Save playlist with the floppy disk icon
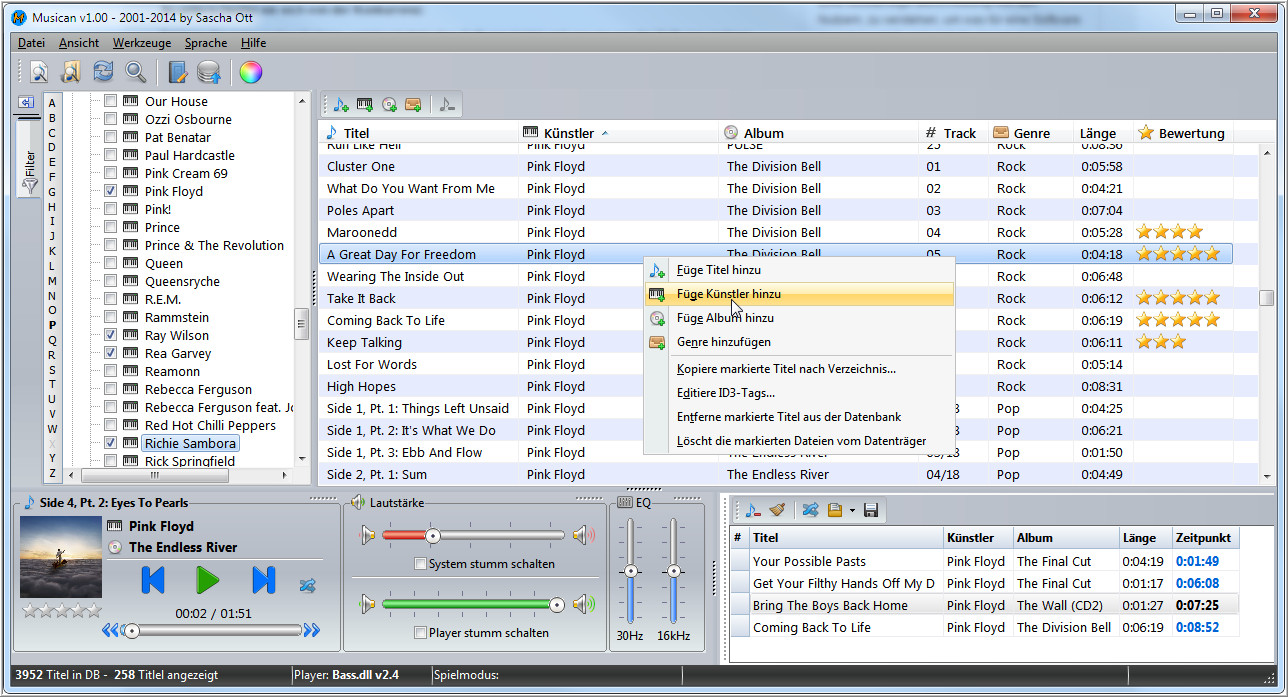The height and width of the screenshot is (697, 1288). click(871, 510)
